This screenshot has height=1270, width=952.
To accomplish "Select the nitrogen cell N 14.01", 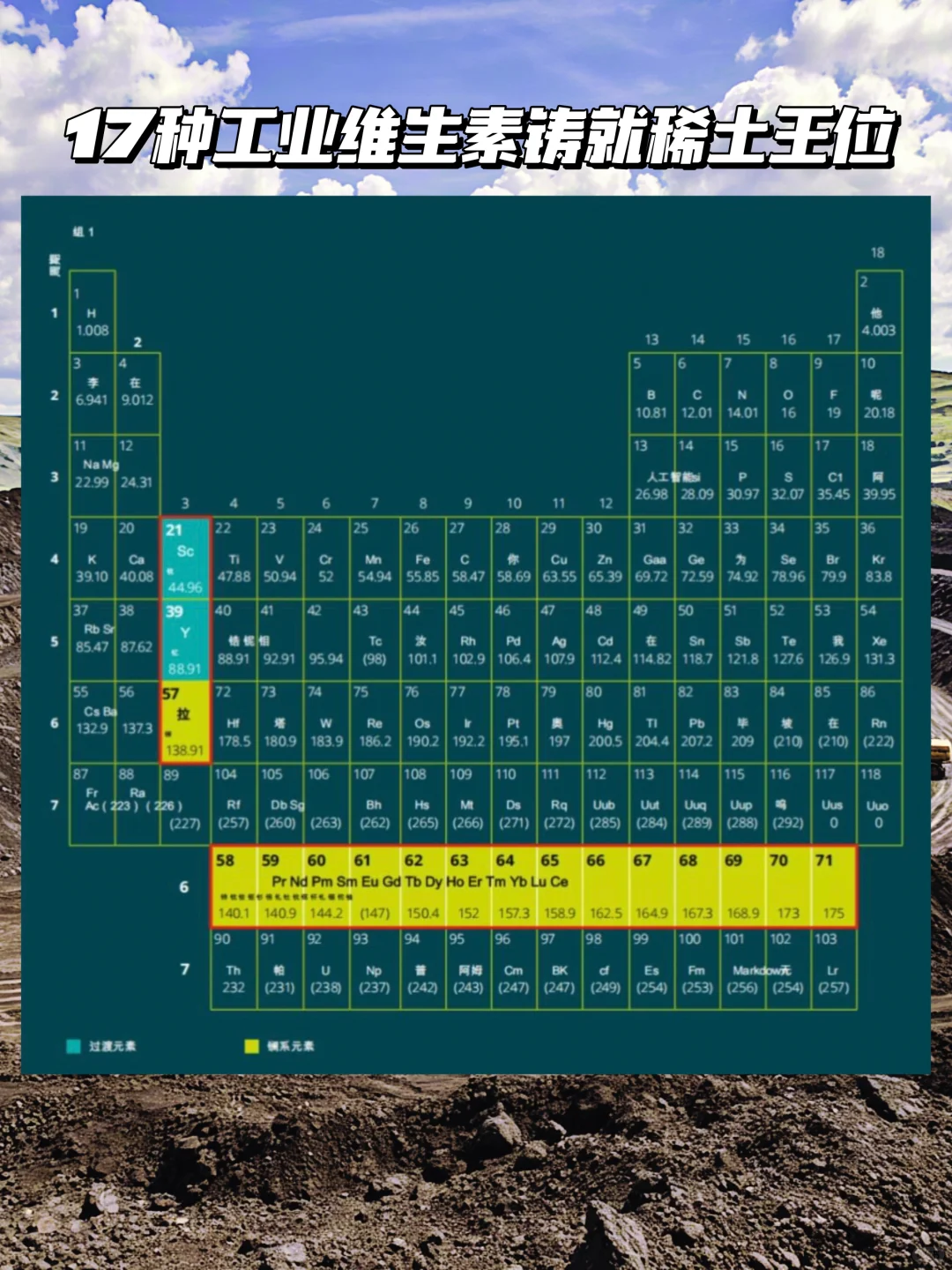I will 742,393.
